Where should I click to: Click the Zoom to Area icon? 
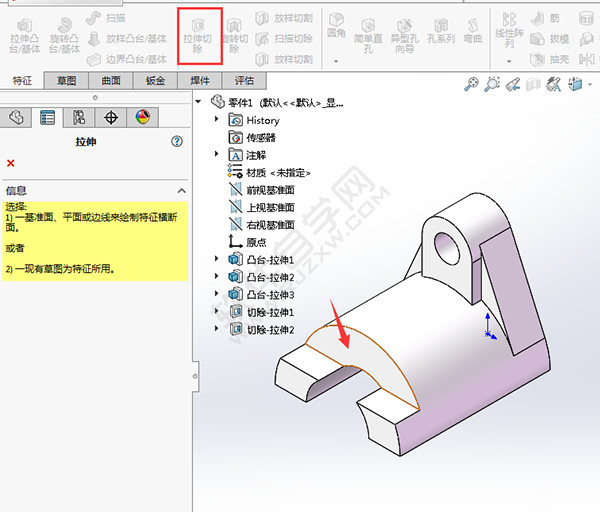click(492, 84)
